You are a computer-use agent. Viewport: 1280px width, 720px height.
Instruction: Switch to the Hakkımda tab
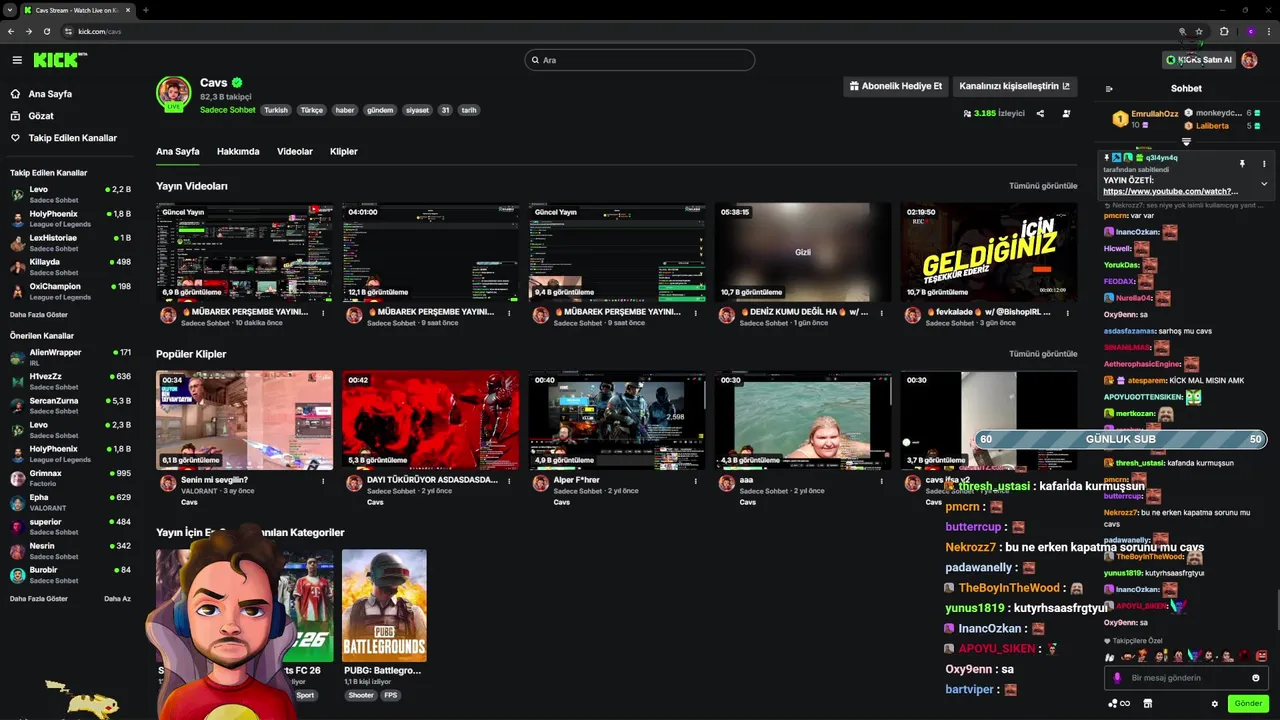[238, 152]
